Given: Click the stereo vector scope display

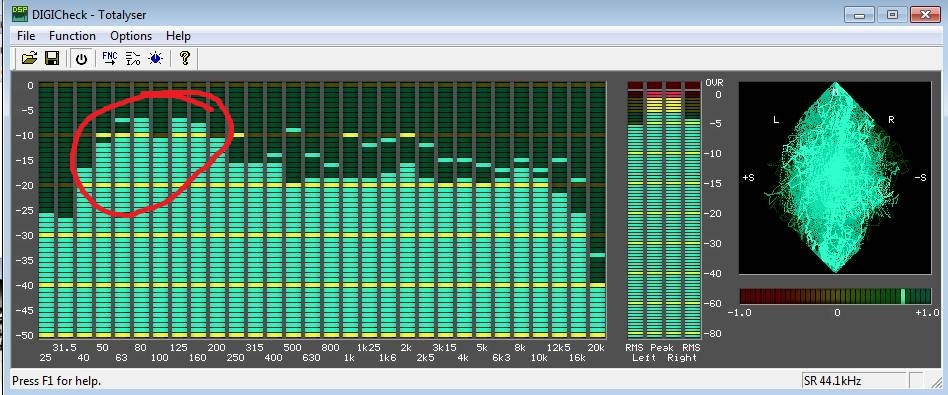Looking at the screenshot, I should (x=835, y=177).
